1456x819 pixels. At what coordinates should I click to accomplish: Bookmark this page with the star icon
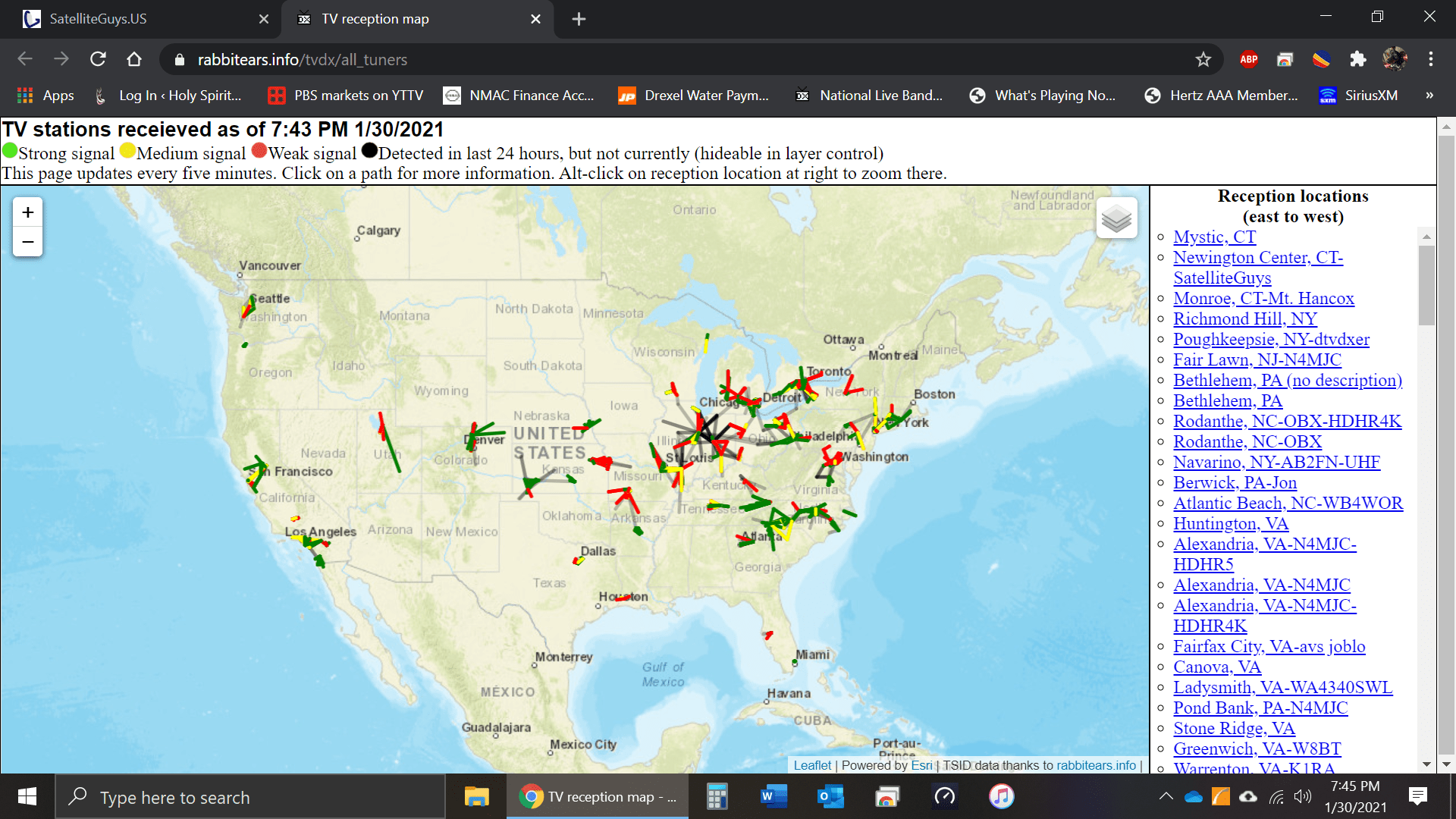pos(1203,59)
